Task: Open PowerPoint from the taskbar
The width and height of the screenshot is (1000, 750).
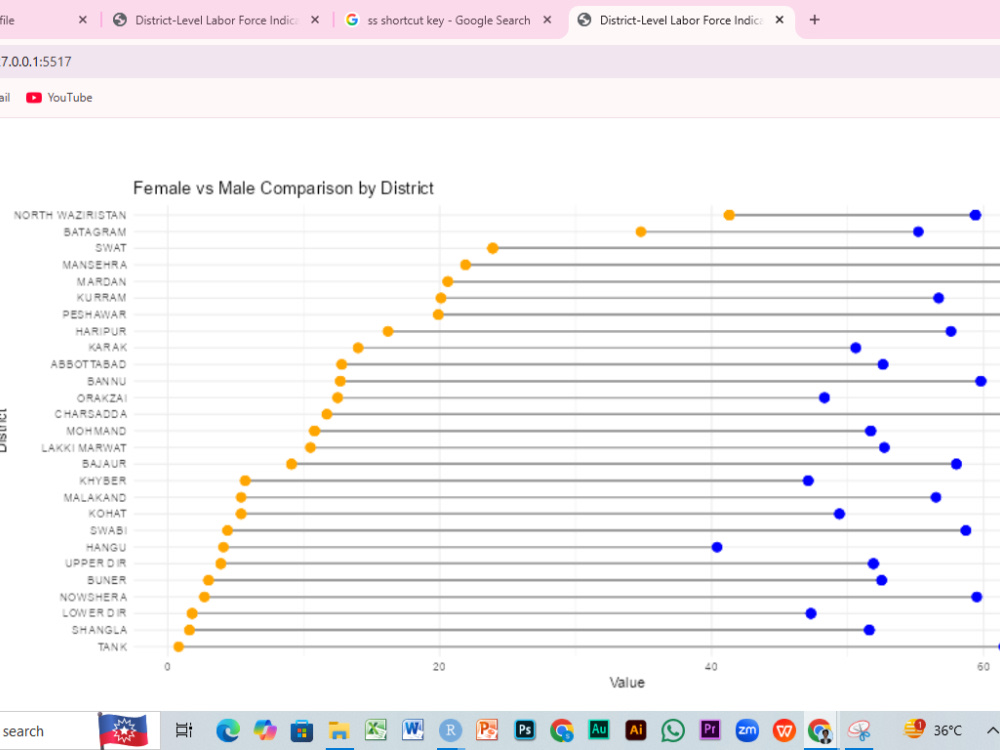Action: coord(487,730)
